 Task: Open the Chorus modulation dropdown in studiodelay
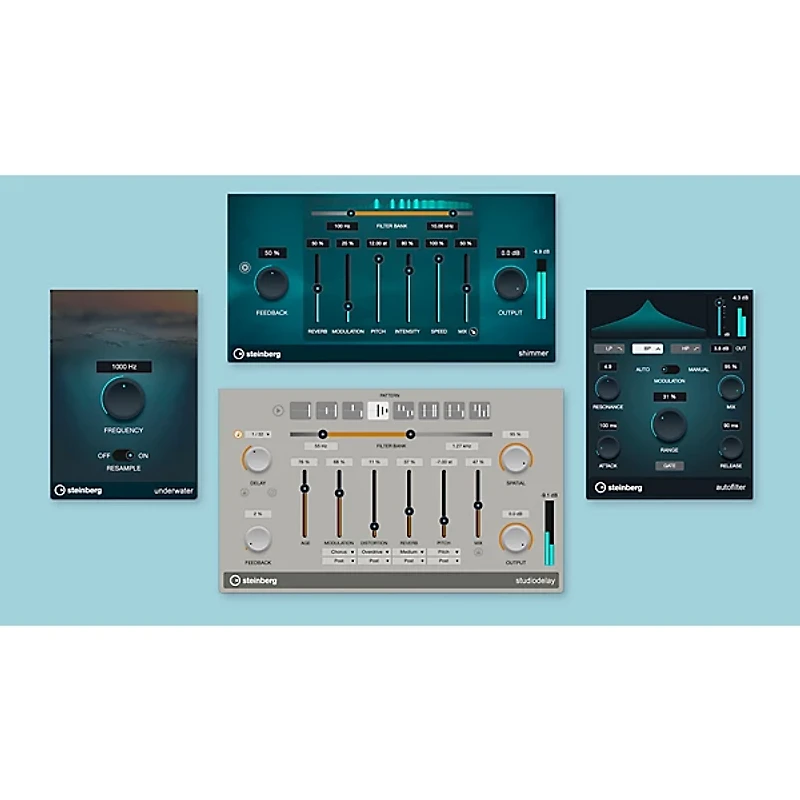point(339,550)
